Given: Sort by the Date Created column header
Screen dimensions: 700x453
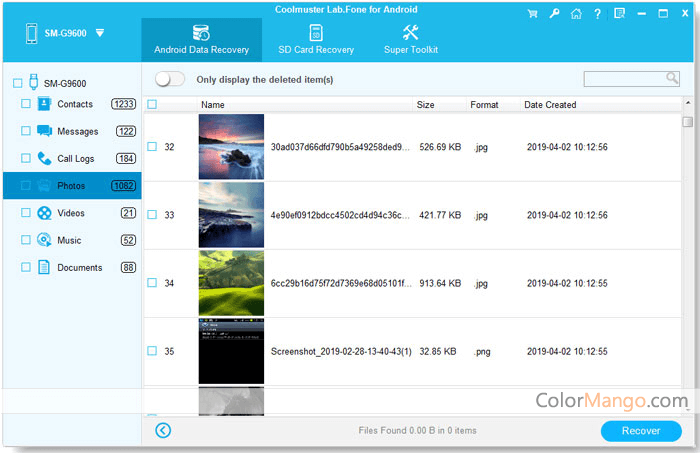Looking at the screenshot, I should 550,105.
